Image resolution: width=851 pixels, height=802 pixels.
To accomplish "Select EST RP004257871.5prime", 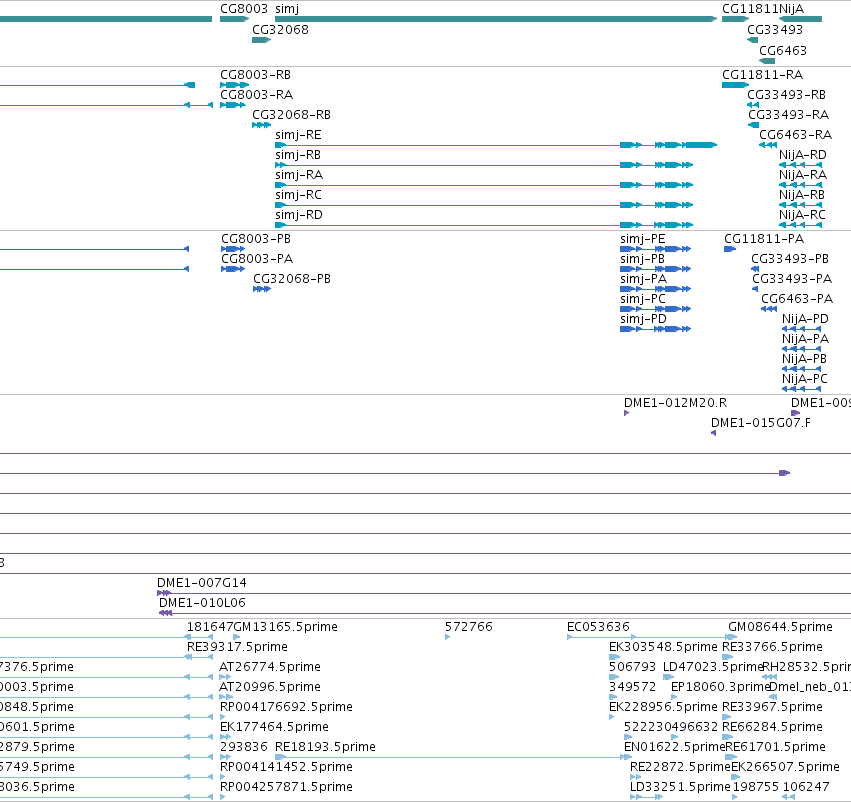I will pyautogui.click(x=286, y=788).
